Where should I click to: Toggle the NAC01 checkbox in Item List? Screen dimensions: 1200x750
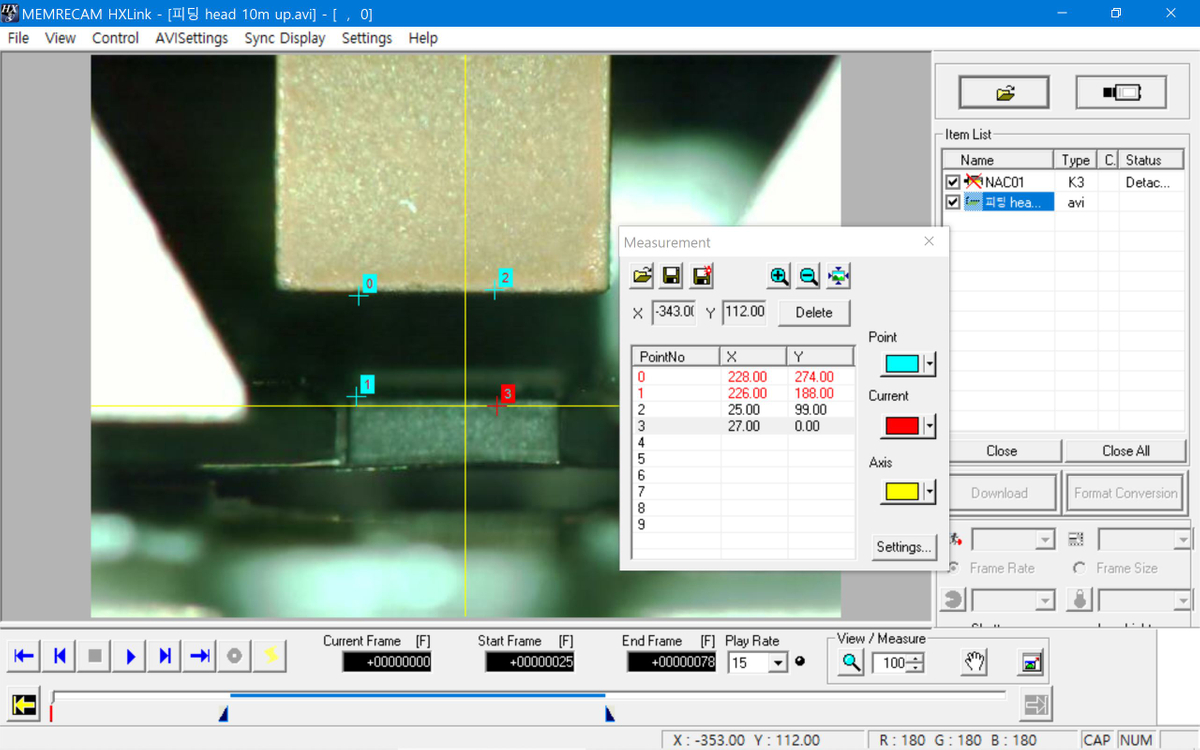952,183
